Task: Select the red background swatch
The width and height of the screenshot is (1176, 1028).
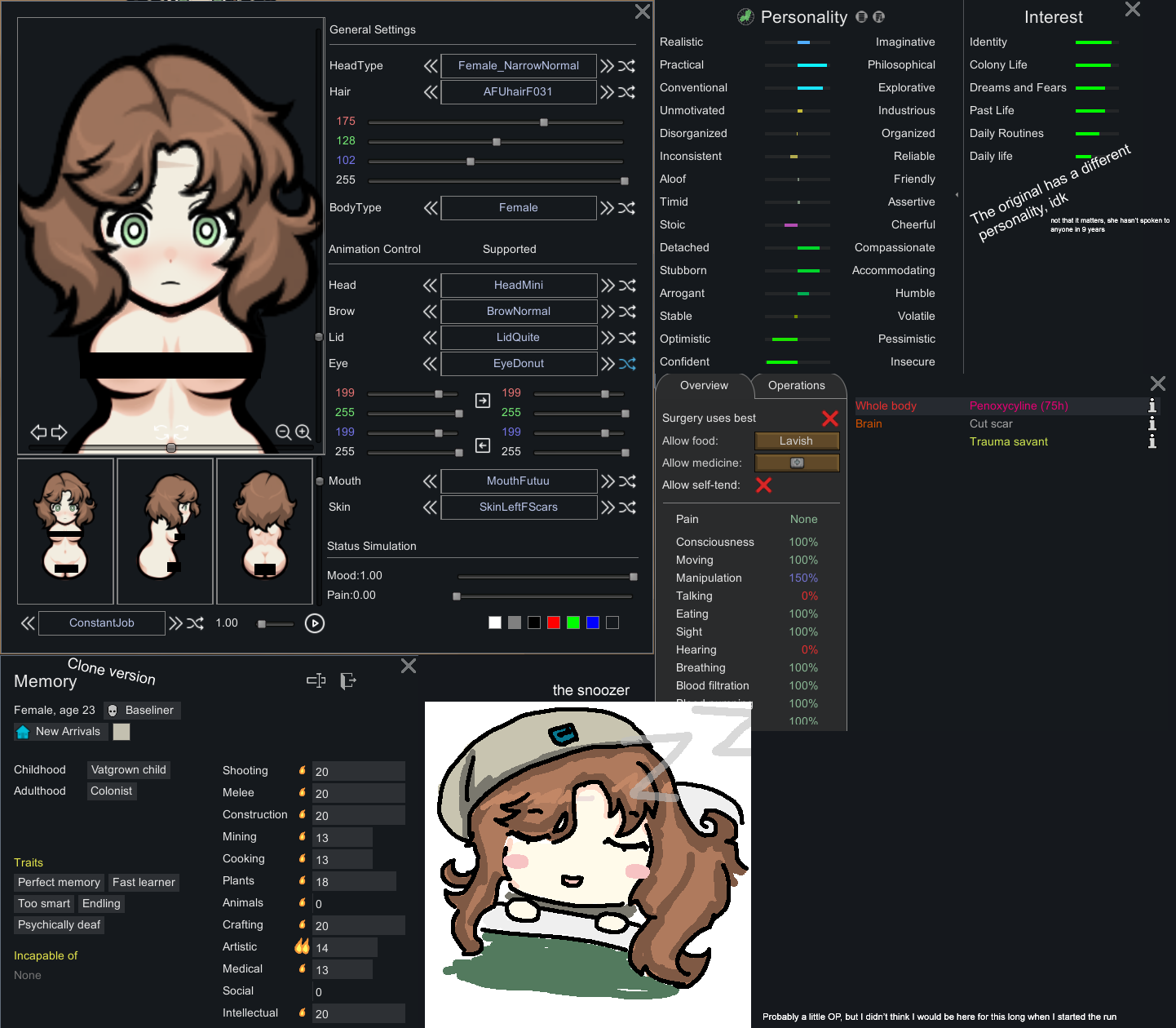Action: 554,623
